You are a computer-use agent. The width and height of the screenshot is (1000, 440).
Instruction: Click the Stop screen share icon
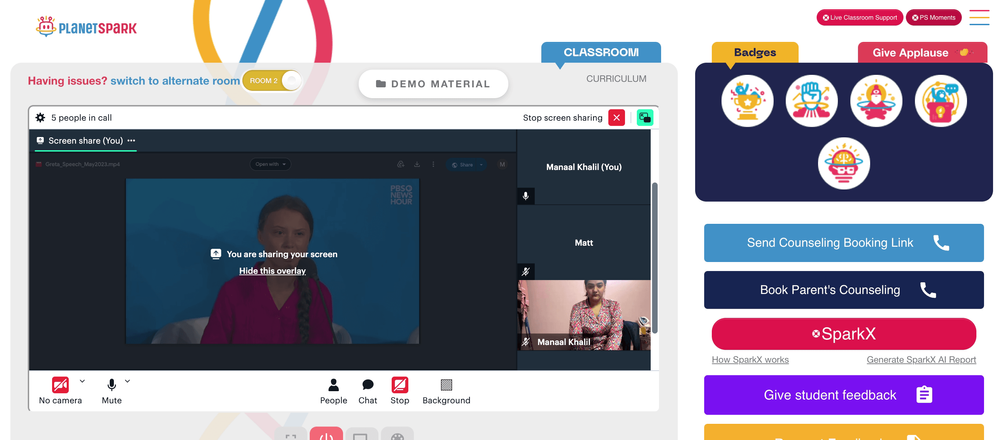[x=400, y=385]
